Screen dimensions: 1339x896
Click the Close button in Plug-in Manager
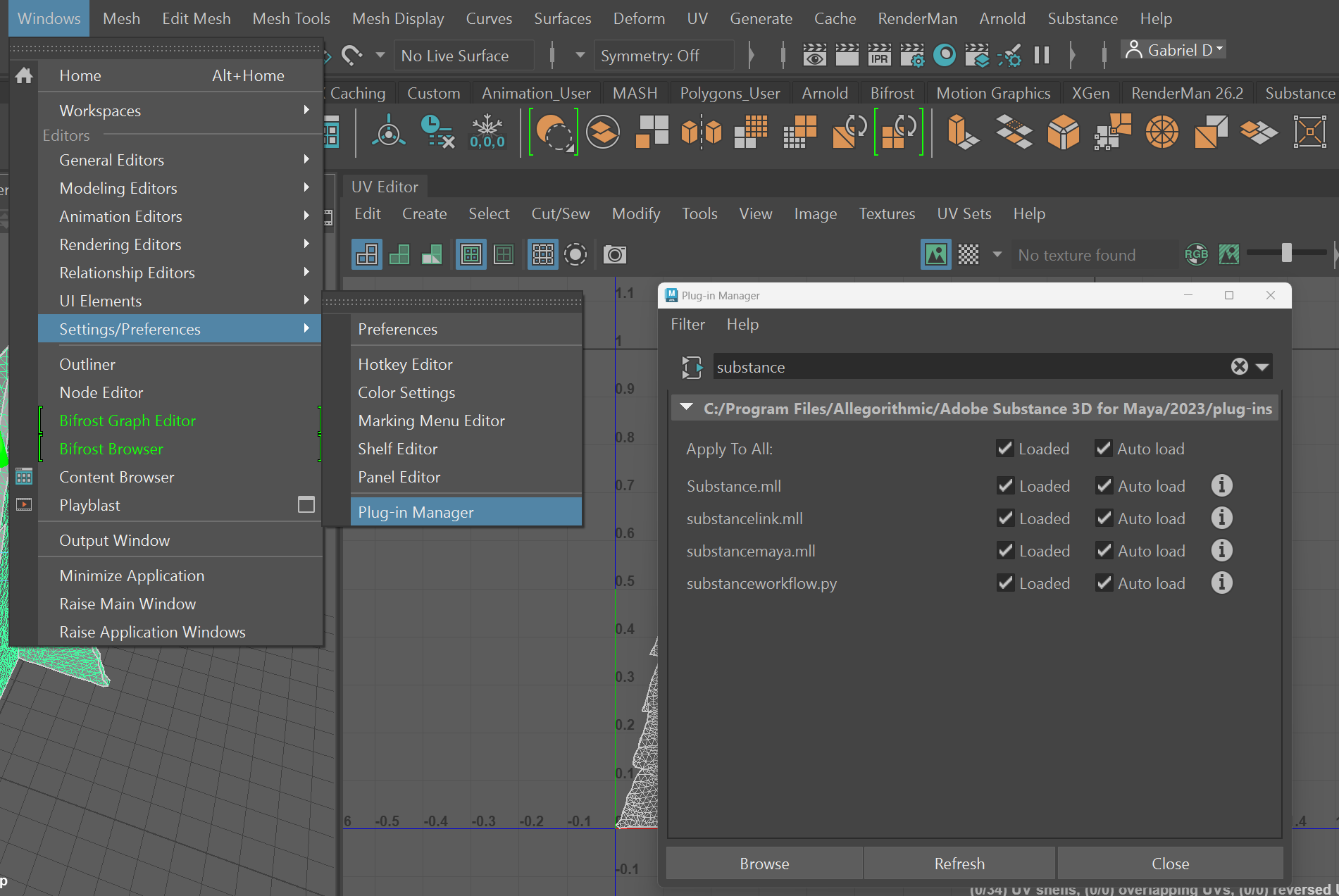(x=1170, y=864)
